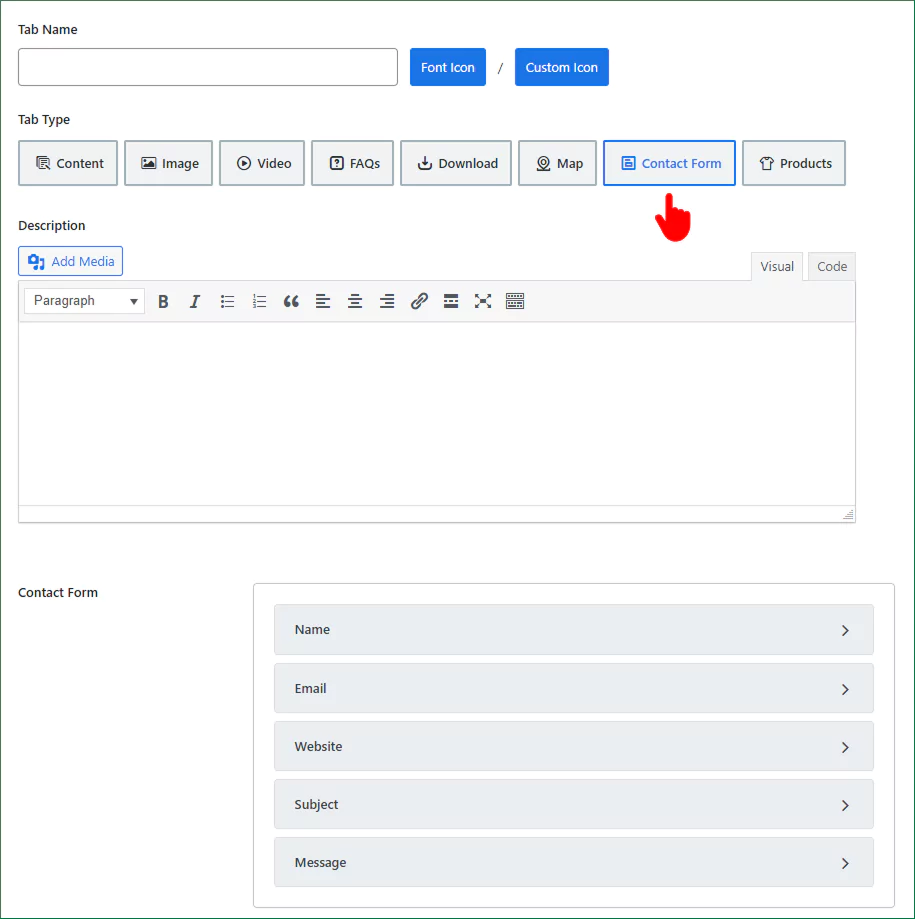Viewport: 915px width, 919px height.
Task: Apply bold formatting in the editor toolbar
Action: click(163, 301)
